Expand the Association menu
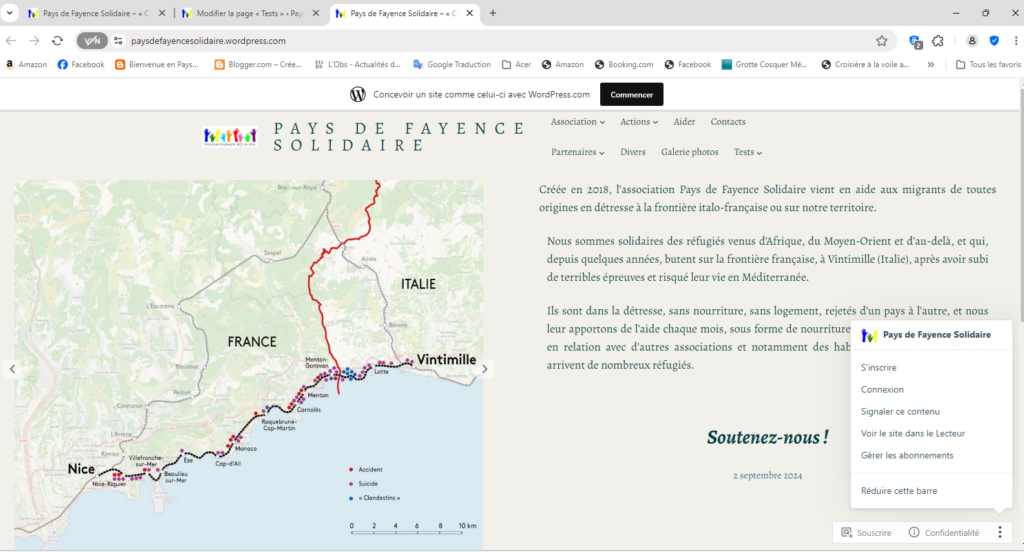The height and width of the screenshot is (552, 1024). pos(578,122)
